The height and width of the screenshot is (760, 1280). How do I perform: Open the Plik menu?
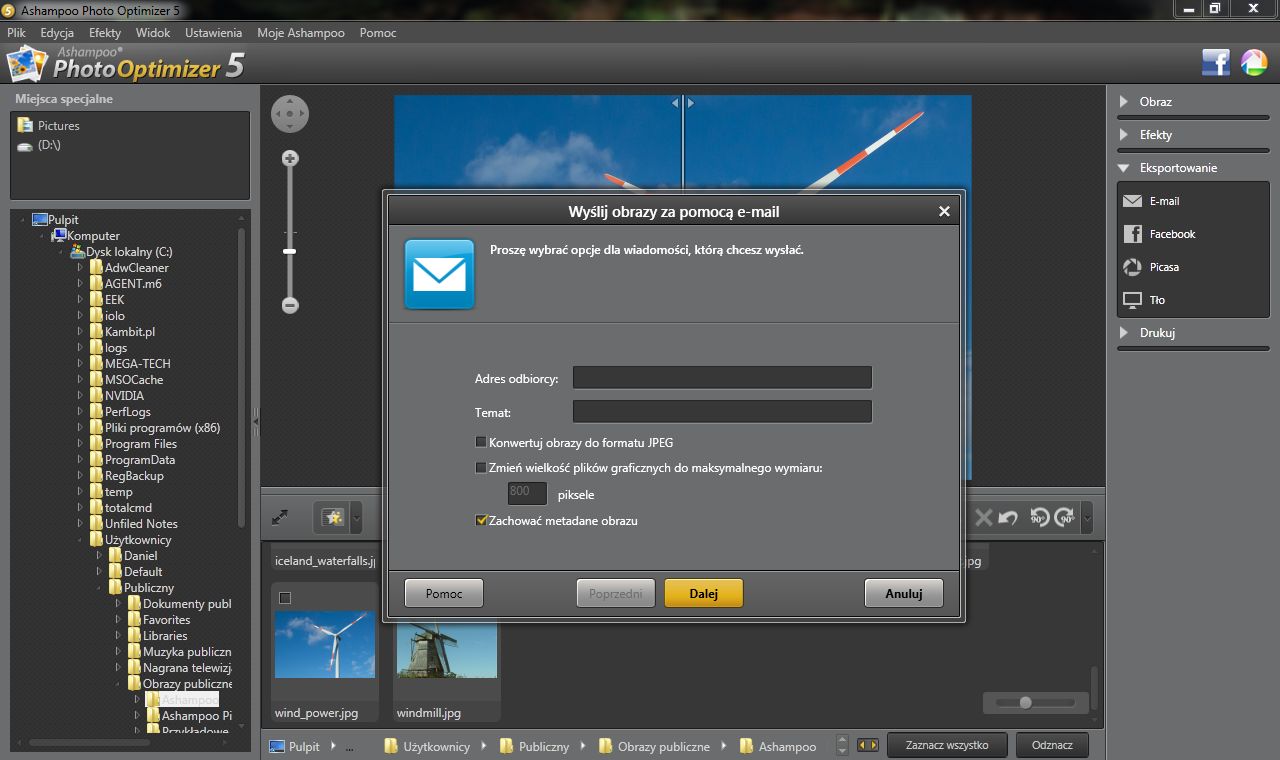click(x=16, y=33)
